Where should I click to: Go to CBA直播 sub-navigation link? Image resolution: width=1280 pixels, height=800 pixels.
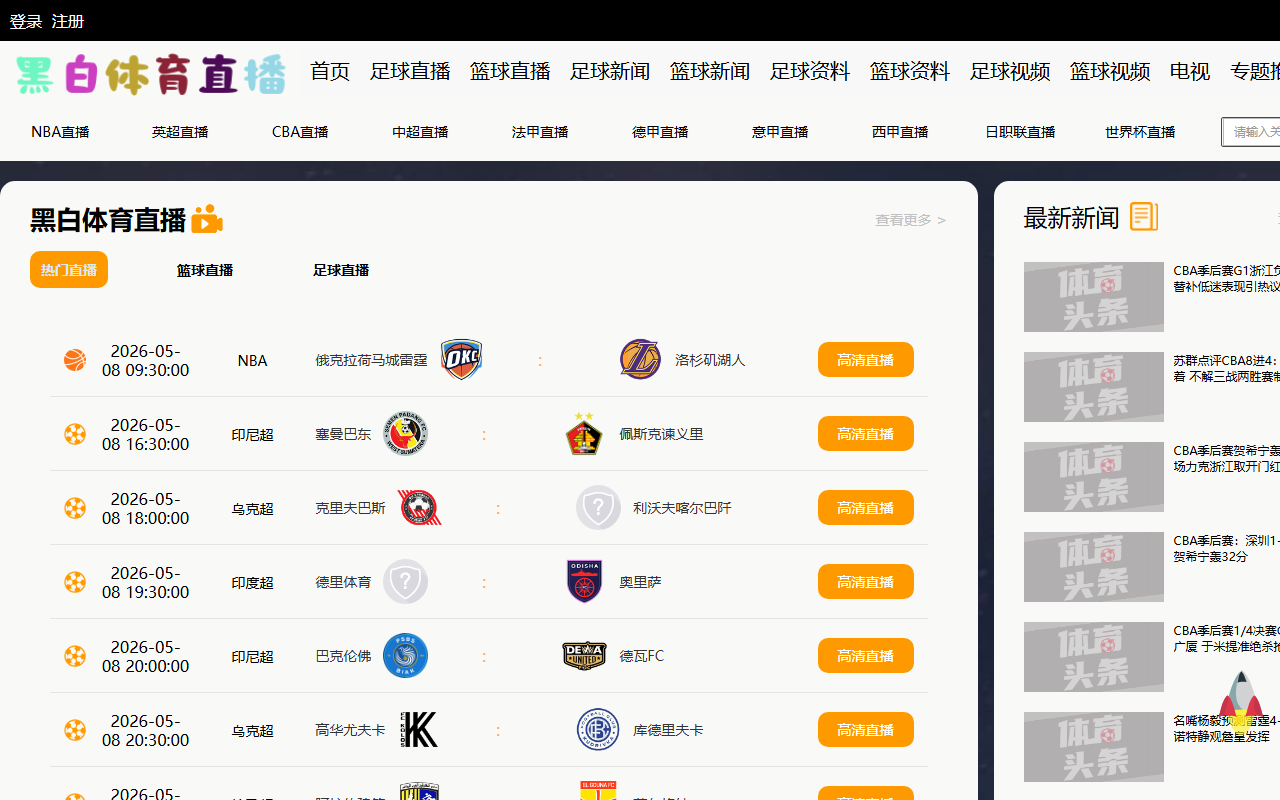[x=300, y=132]
